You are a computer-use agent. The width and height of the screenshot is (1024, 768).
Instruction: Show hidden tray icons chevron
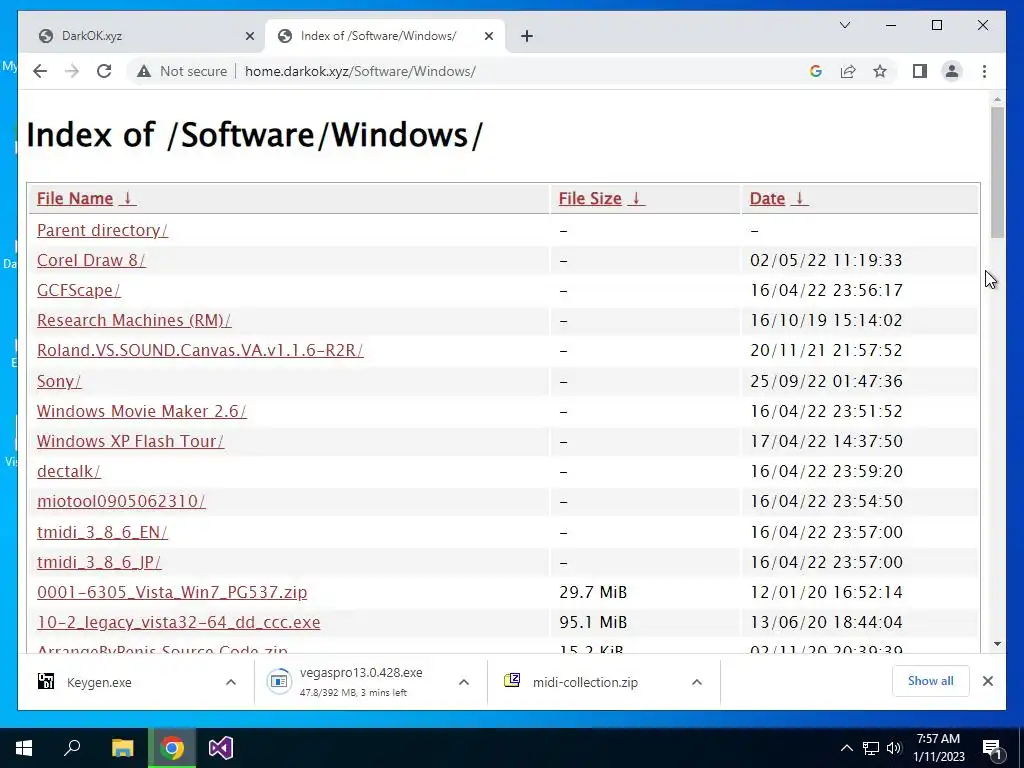click(x=846, y=748)
